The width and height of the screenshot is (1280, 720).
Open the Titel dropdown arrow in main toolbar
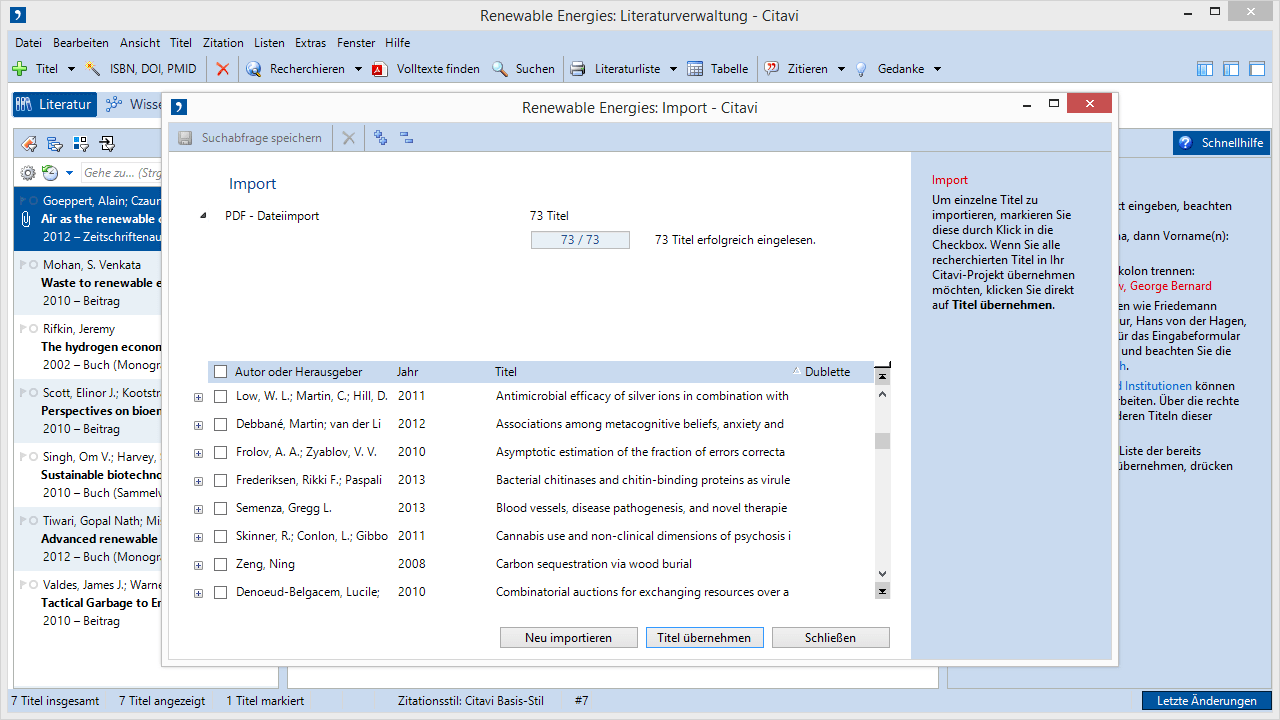[x=71, y=69]
